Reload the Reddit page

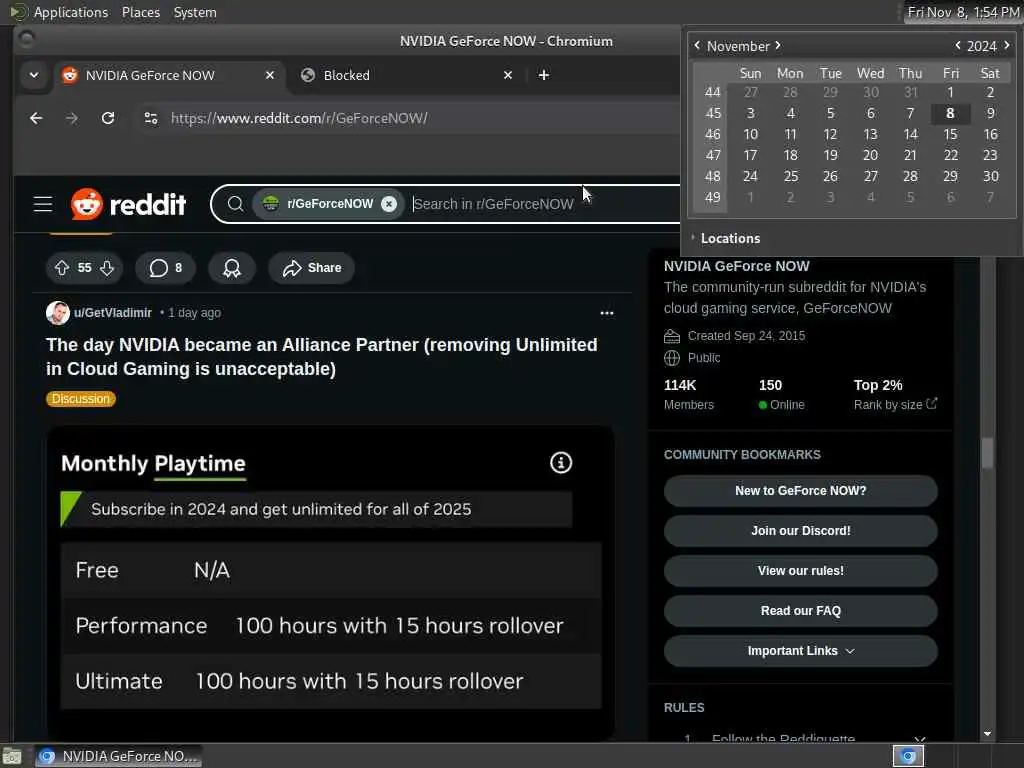(108, 118)
